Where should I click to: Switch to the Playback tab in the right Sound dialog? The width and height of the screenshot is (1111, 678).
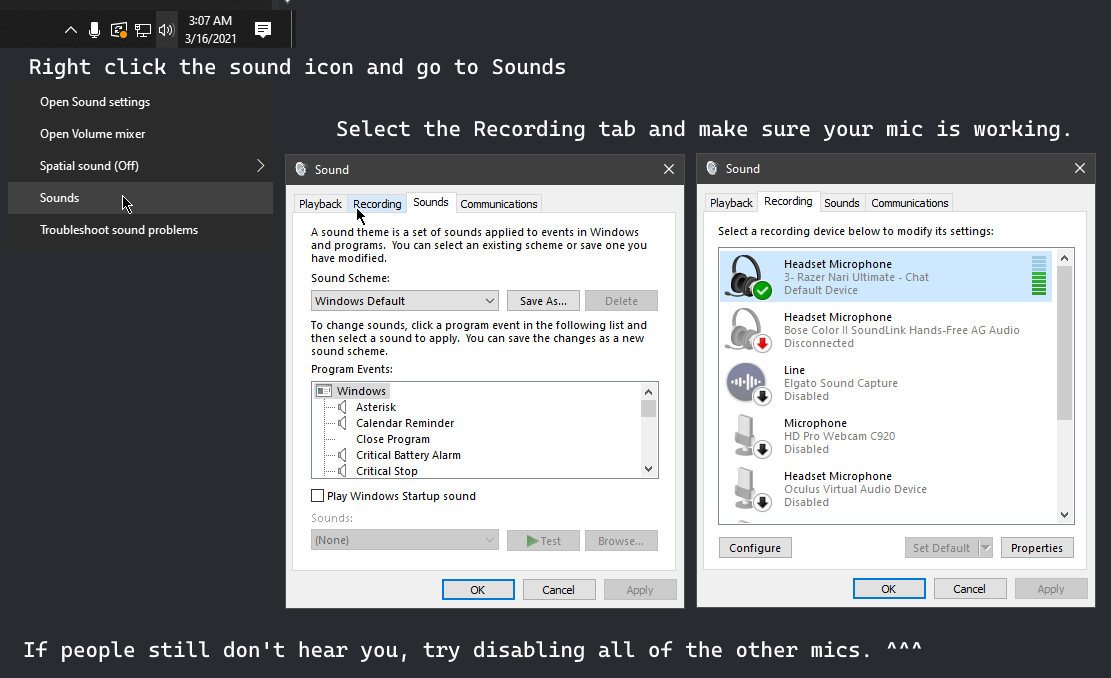tap(731, 203)
